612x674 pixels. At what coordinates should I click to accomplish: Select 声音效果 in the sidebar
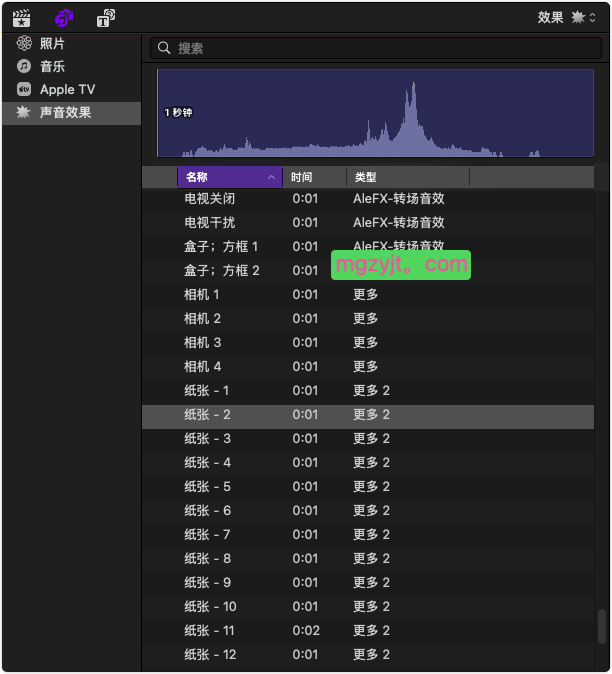(72, 113)
